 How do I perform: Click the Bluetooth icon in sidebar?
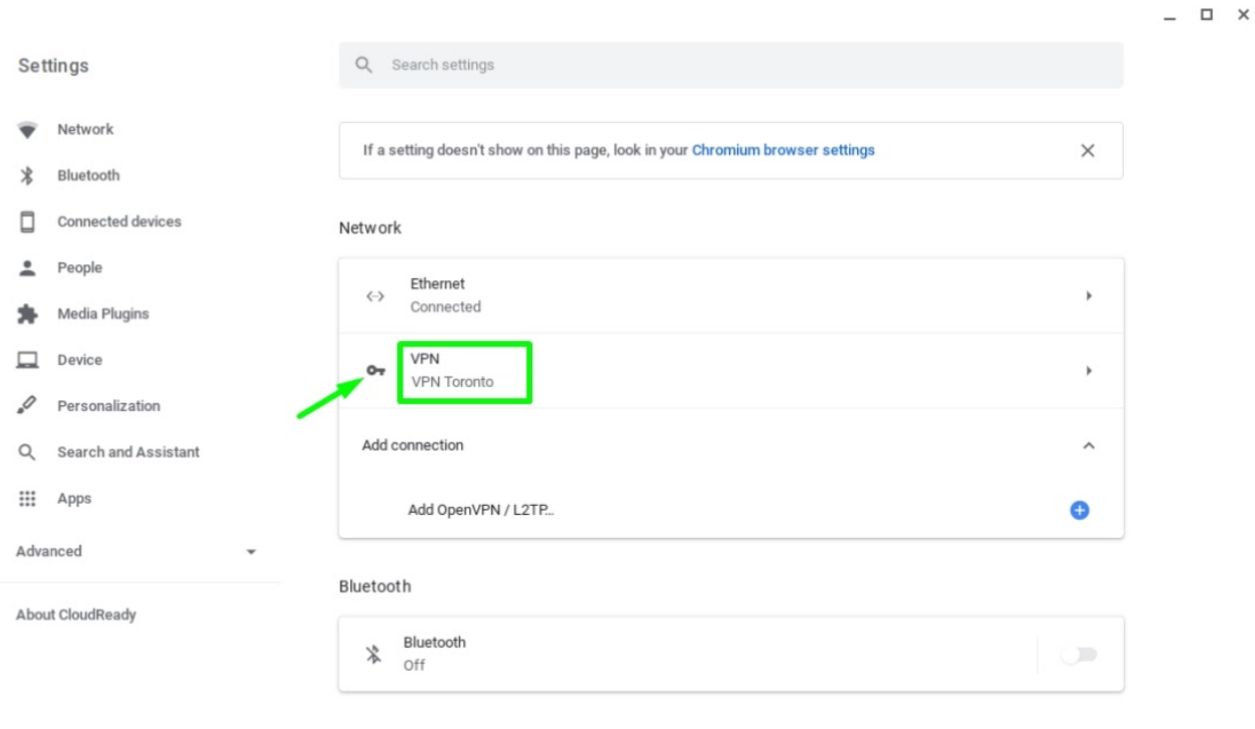(x=27, y=176)
